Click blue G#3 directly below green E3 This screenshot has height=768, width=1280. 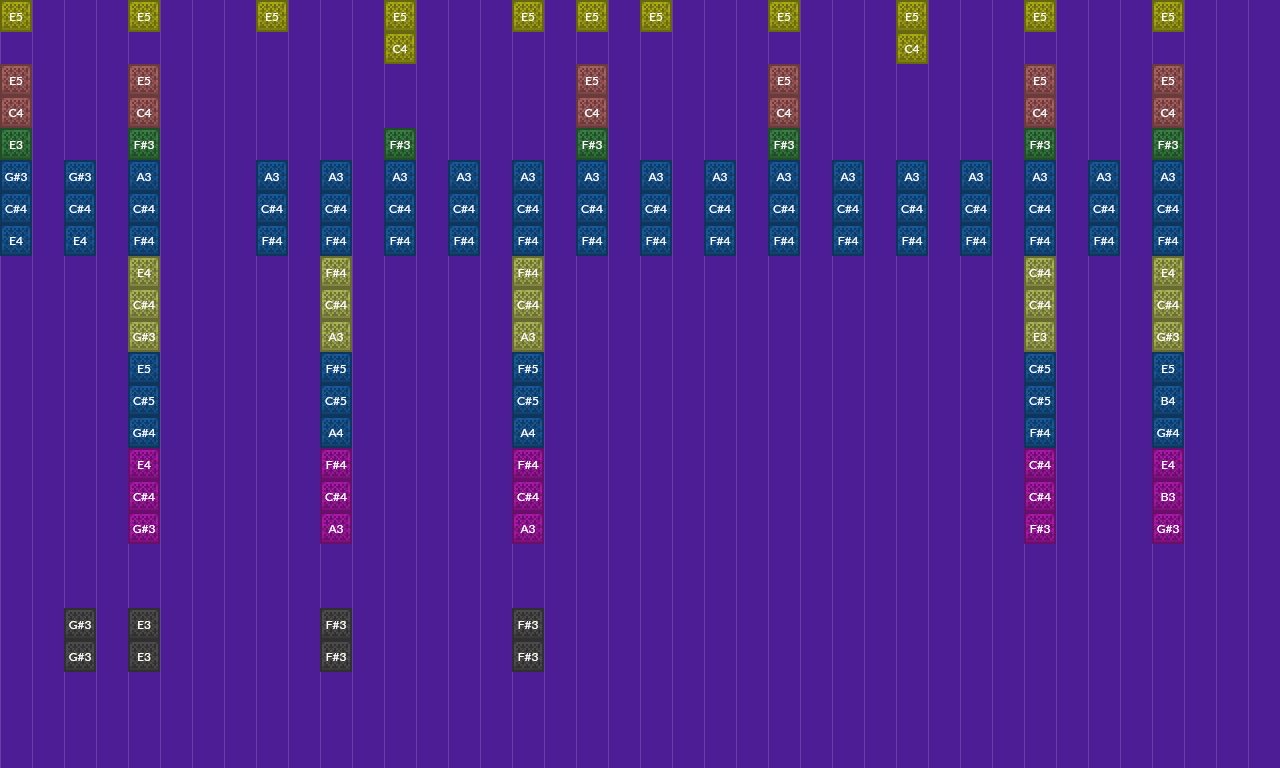tap(16, 177)
